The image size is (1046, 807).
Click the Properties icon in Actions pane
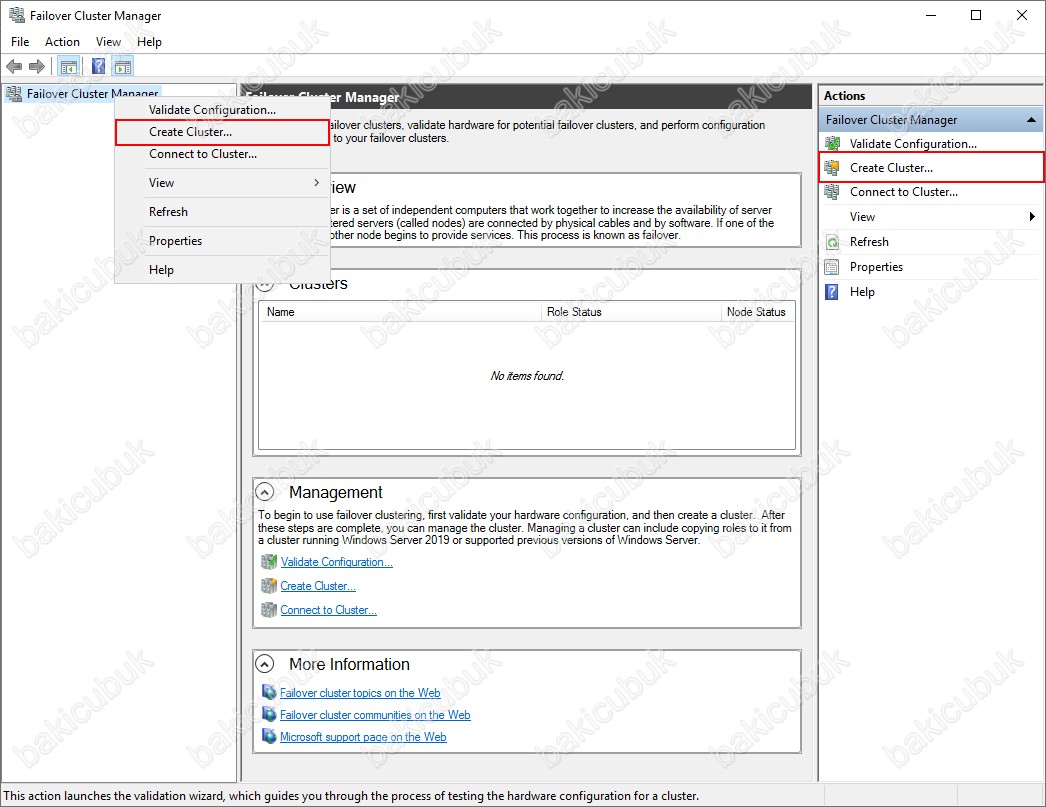point(833,267)
